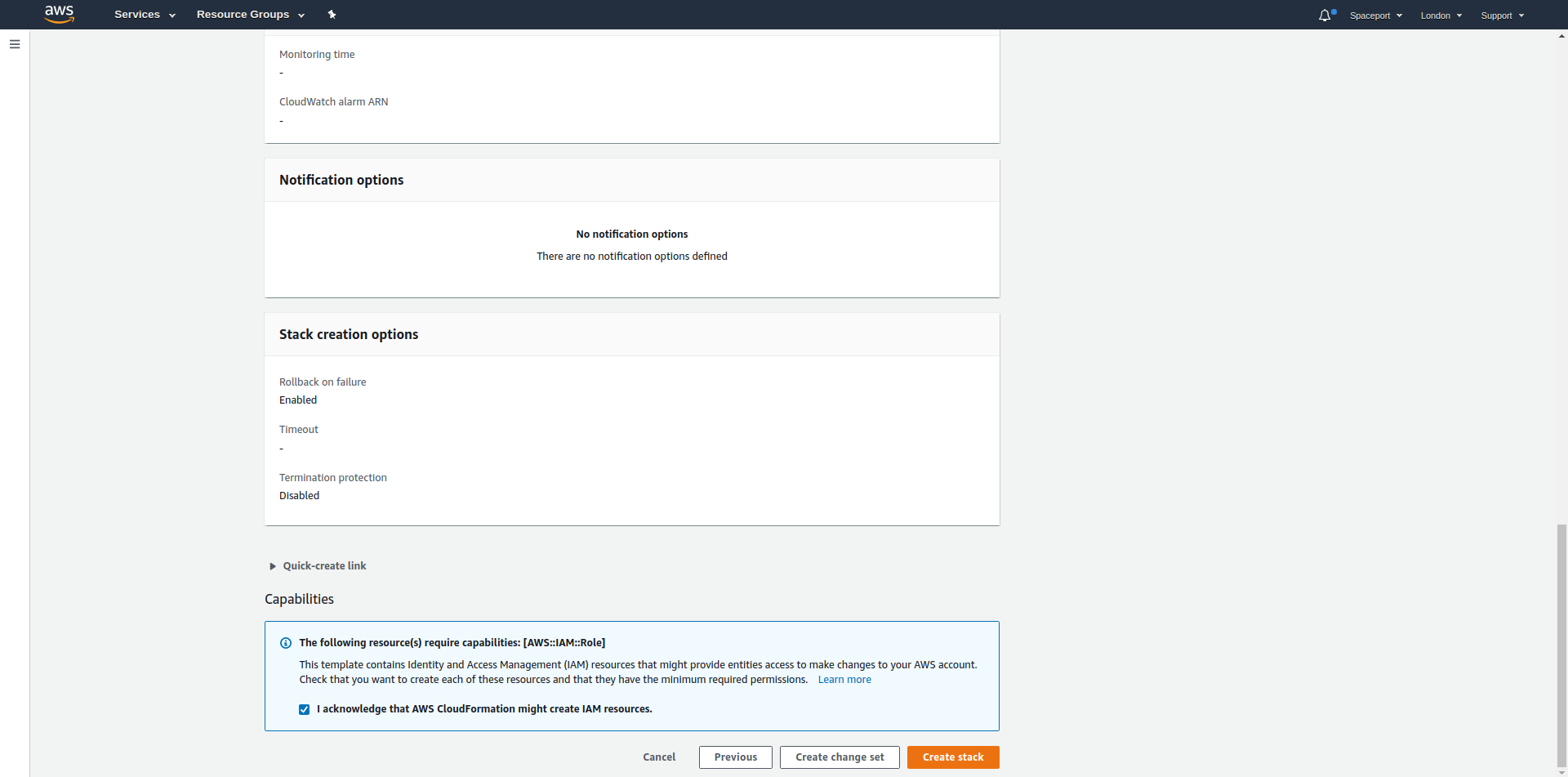The image size is (1568, 777).
Task: Click Create change set
Action: click(x=840, y=757)
